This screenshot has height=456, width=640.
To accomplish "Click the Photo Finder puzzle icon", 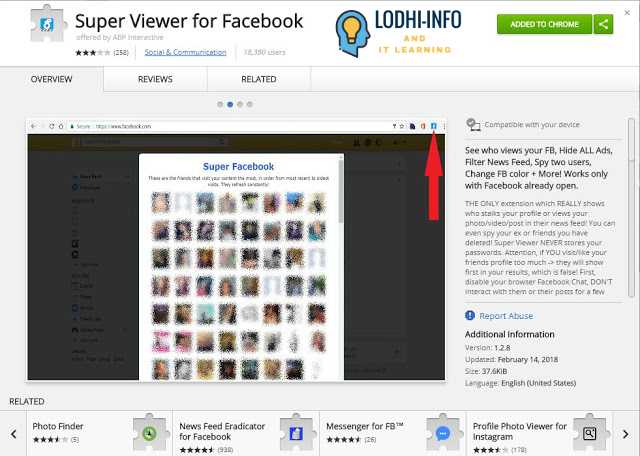I will pos(150,434).
